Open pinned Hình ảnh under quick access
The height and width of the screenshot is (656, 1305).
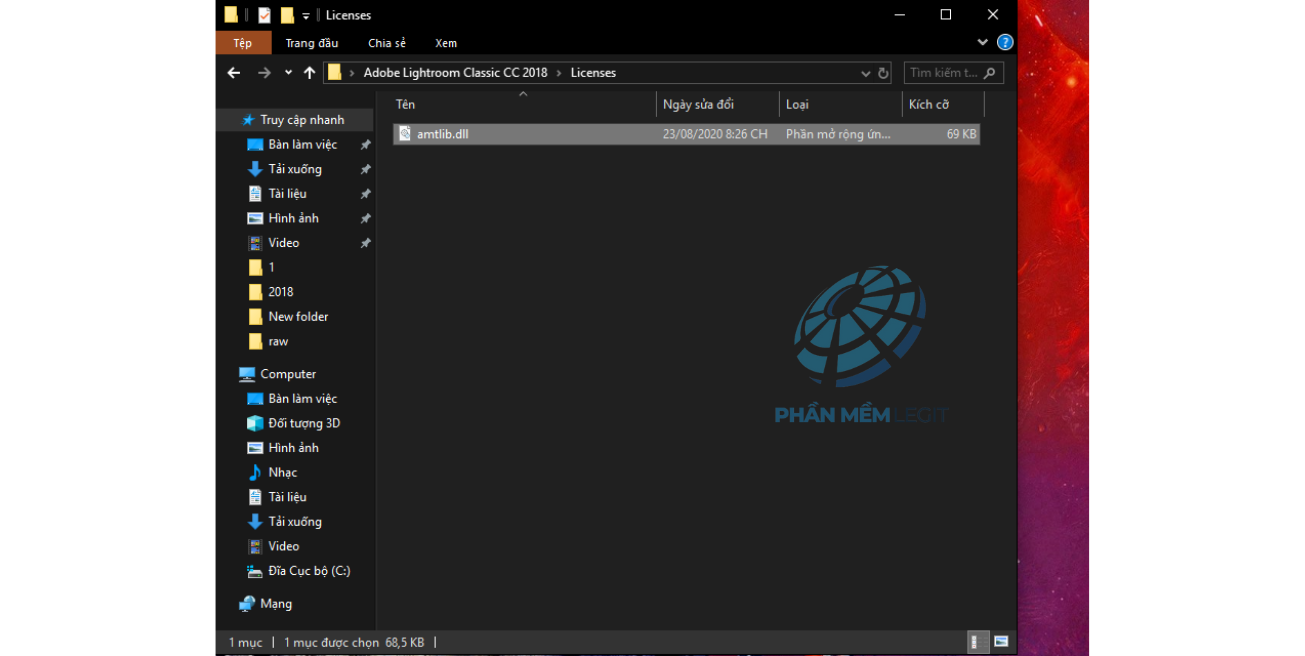(x=293, y=218)
